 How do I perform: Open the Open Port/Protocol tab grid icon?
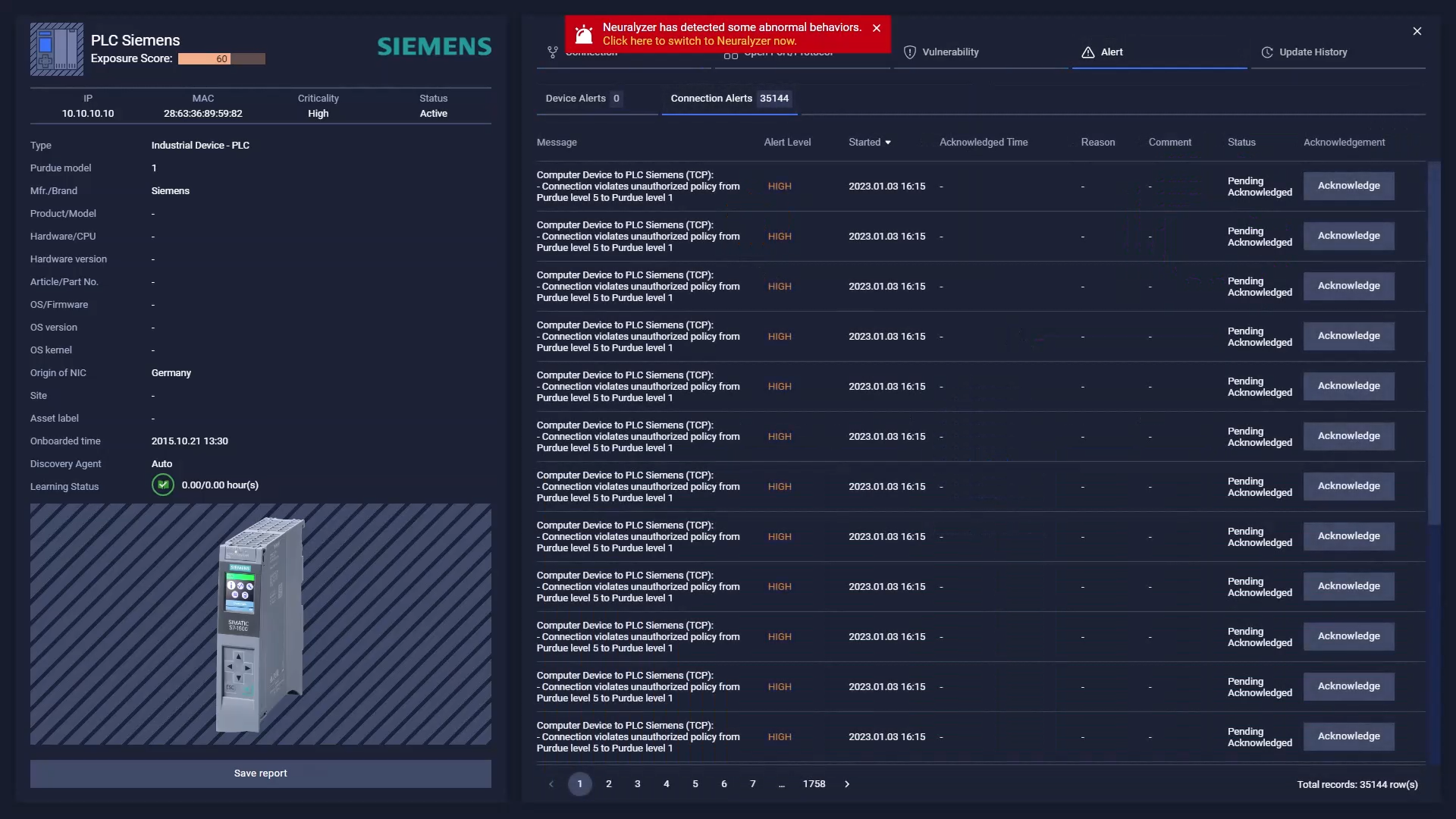731,54
